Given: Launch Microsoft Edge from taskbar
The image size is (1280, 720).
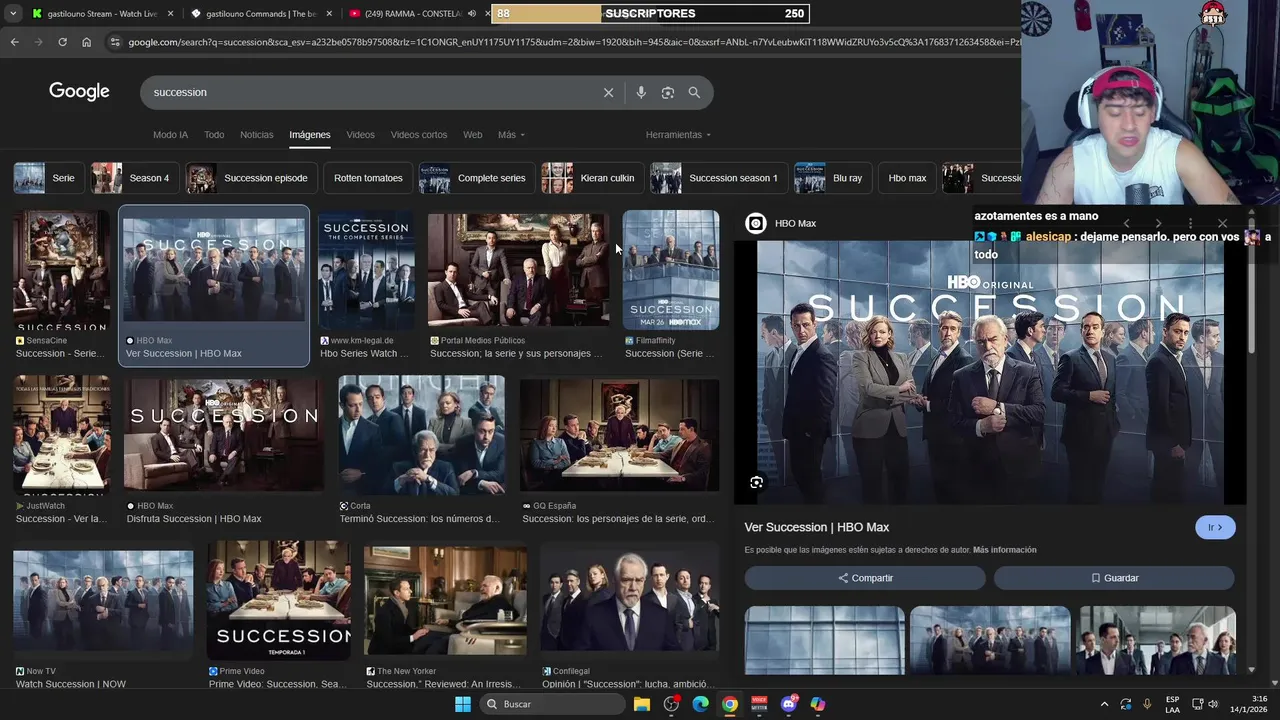Looking at the screenshot, I should (701, 704).
